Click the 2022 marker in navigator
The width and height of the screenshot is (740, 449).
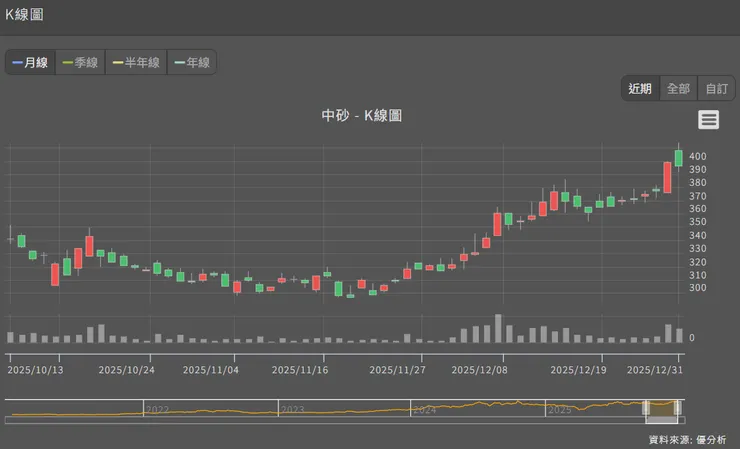point(158,409)
